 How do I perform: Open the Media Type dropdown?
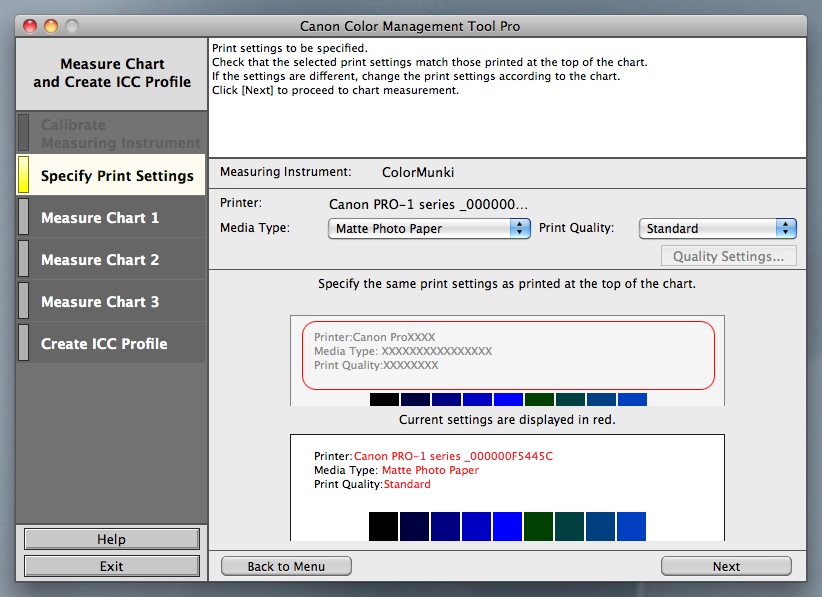click(x=429, y=229)
